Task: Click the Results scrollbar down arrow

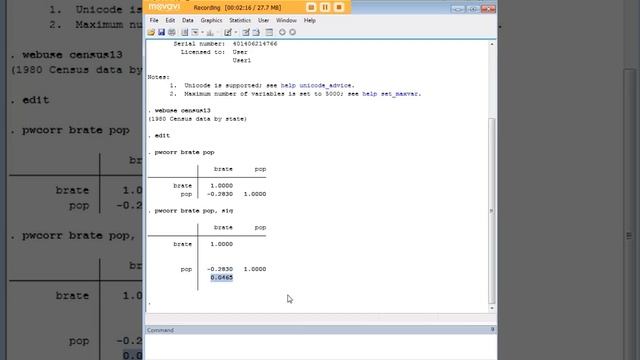Action: (492, 308)
